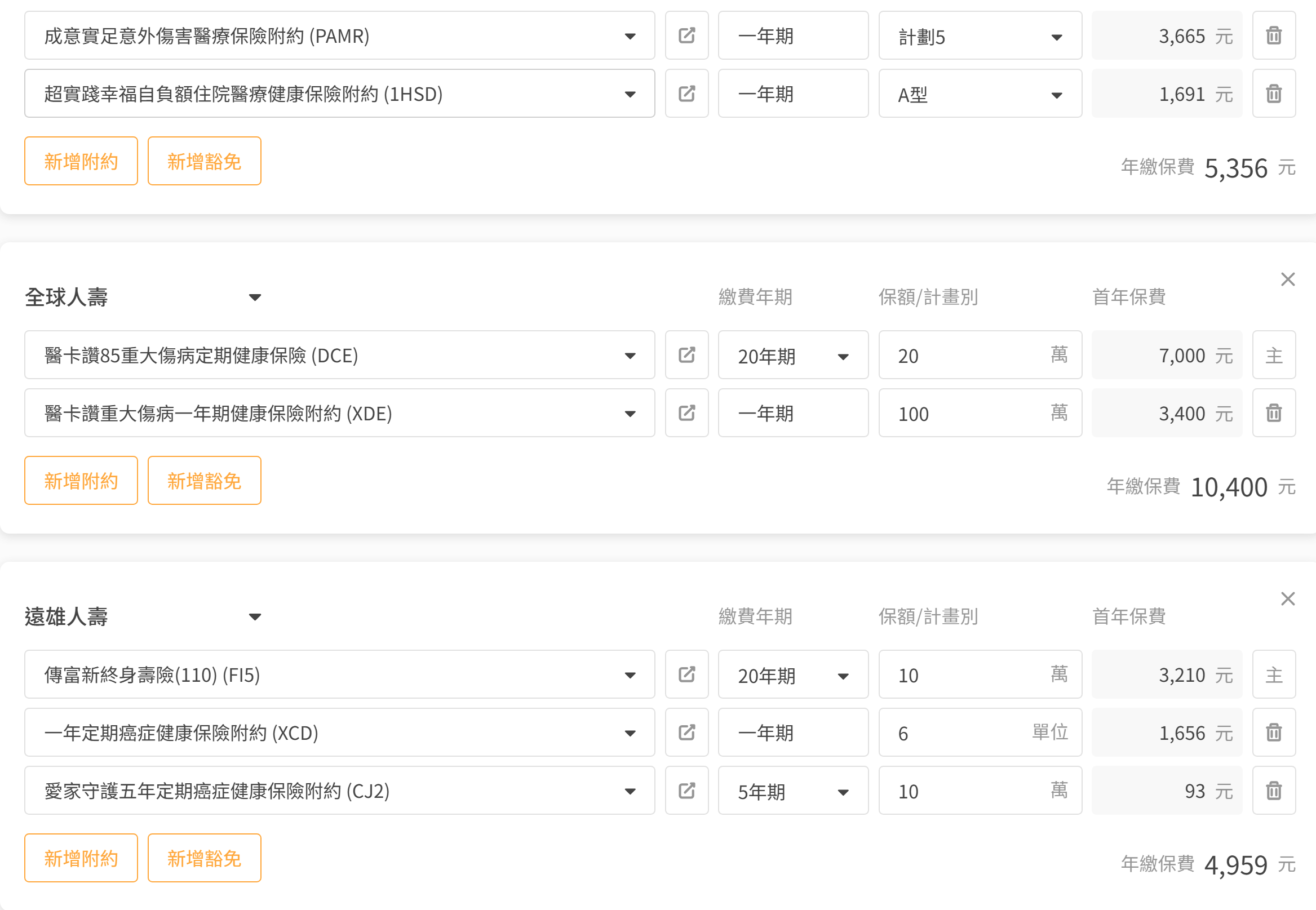1316x910 pixels.
Task: Click 新增豁免 under 遠雄人壽
Action: (204, 858)
